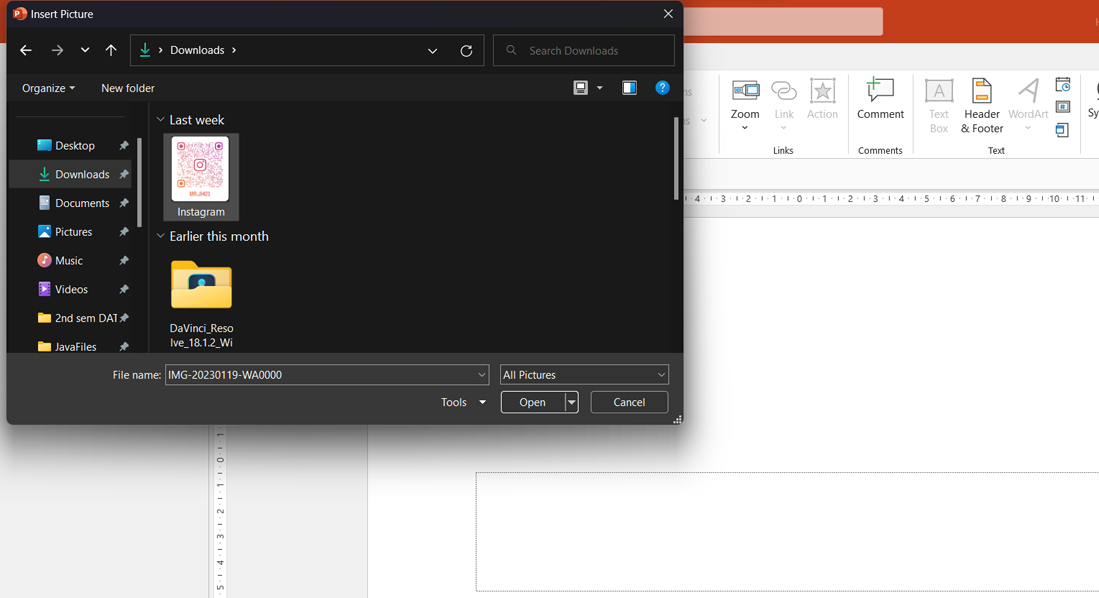
Task: Expand the File name dropdown arrow
Action: pyautogui.click(x=482, y=375)
